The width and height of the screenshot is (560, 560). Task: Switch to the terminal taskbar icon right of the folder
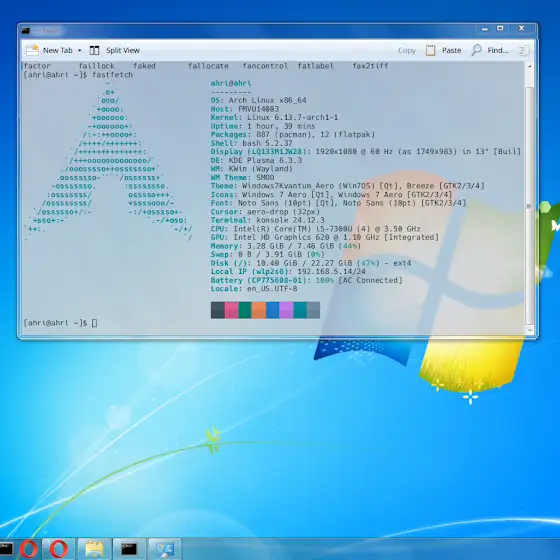click(129, 549)
